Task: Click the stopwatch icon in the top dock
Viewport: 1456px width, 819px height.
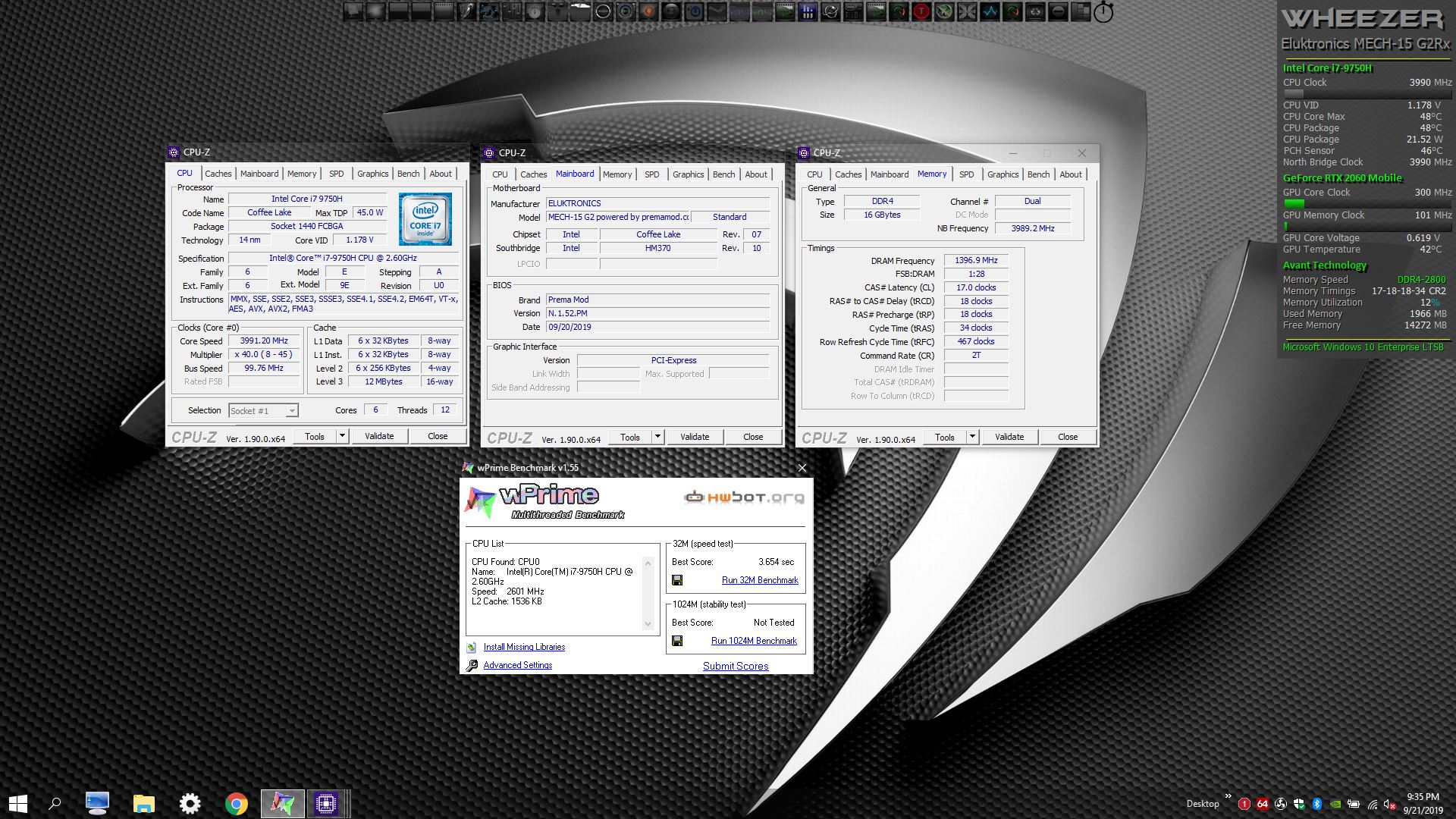Action: click(1103, 12)
